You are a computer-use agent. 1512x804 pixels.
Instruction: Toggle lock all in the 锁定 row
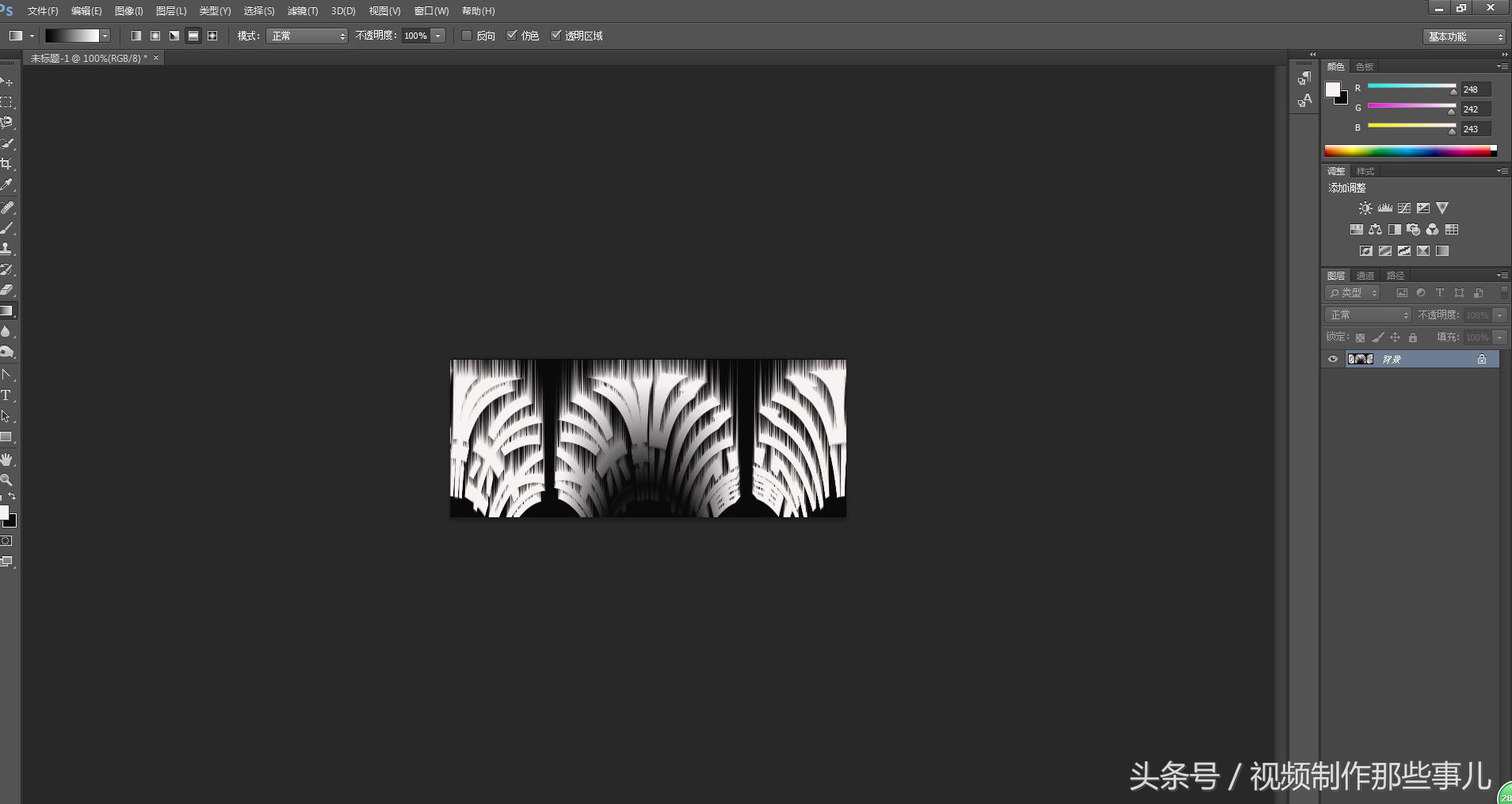click(1413, 337)
